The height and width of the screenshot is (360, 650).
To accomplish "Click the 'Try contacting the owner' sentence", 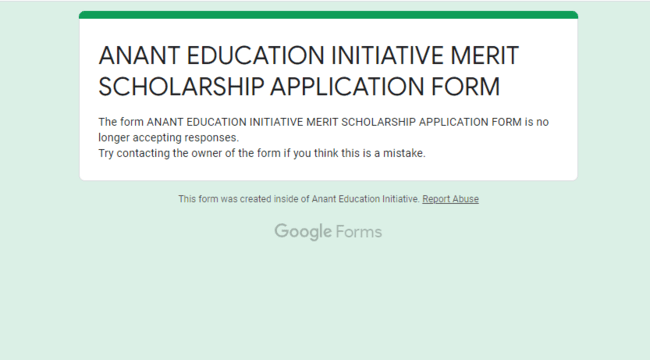I will click(x=262, y=153).
